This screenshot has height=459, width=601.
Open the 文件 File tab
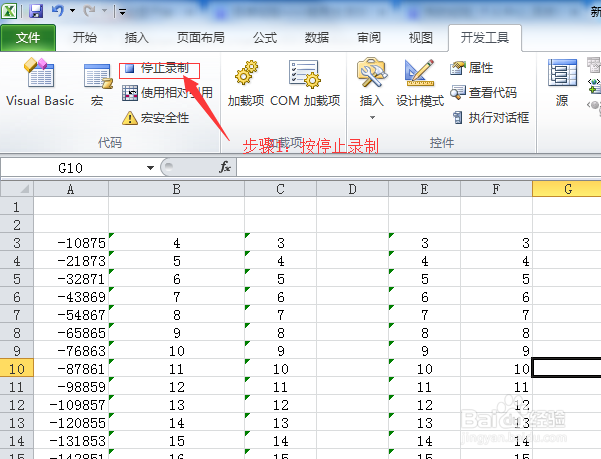[x=28, y=38]
